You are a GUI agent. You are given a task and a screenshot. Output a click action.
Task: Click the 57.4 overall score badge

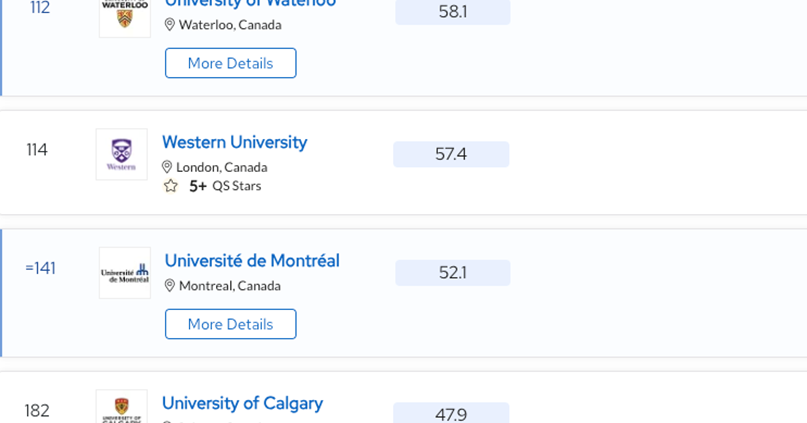click(451, 154)
